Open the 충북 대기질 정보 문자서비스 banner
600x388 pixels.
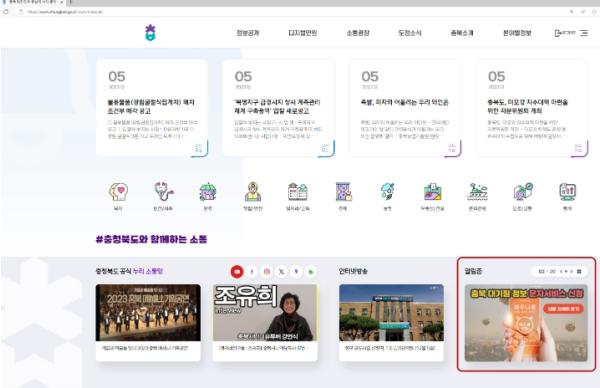(x=526, y=323)
